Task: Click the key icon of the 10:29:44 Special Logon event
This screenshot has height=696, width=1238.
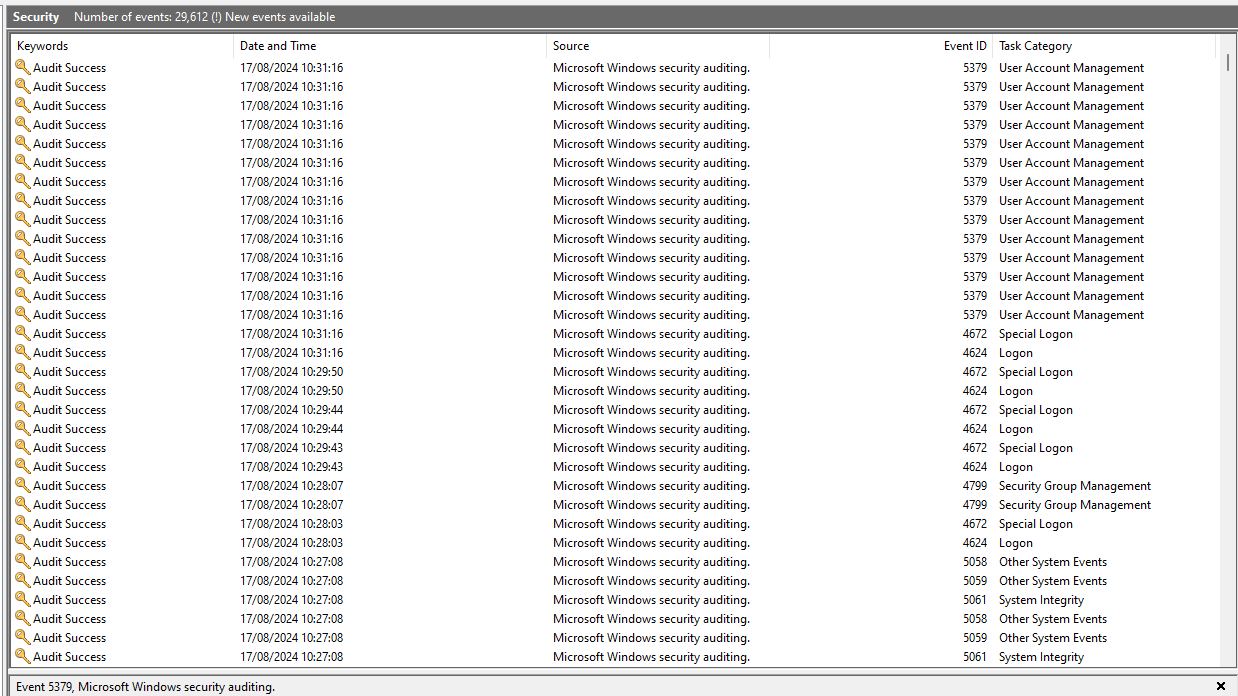Action: point(22,409)
